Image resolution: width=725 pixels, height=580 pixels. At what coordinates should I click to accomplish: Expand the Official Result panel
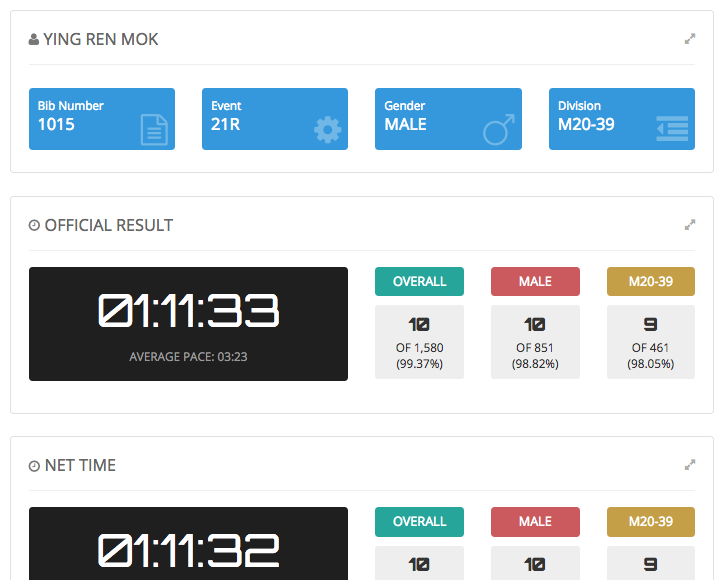[689, 225]
